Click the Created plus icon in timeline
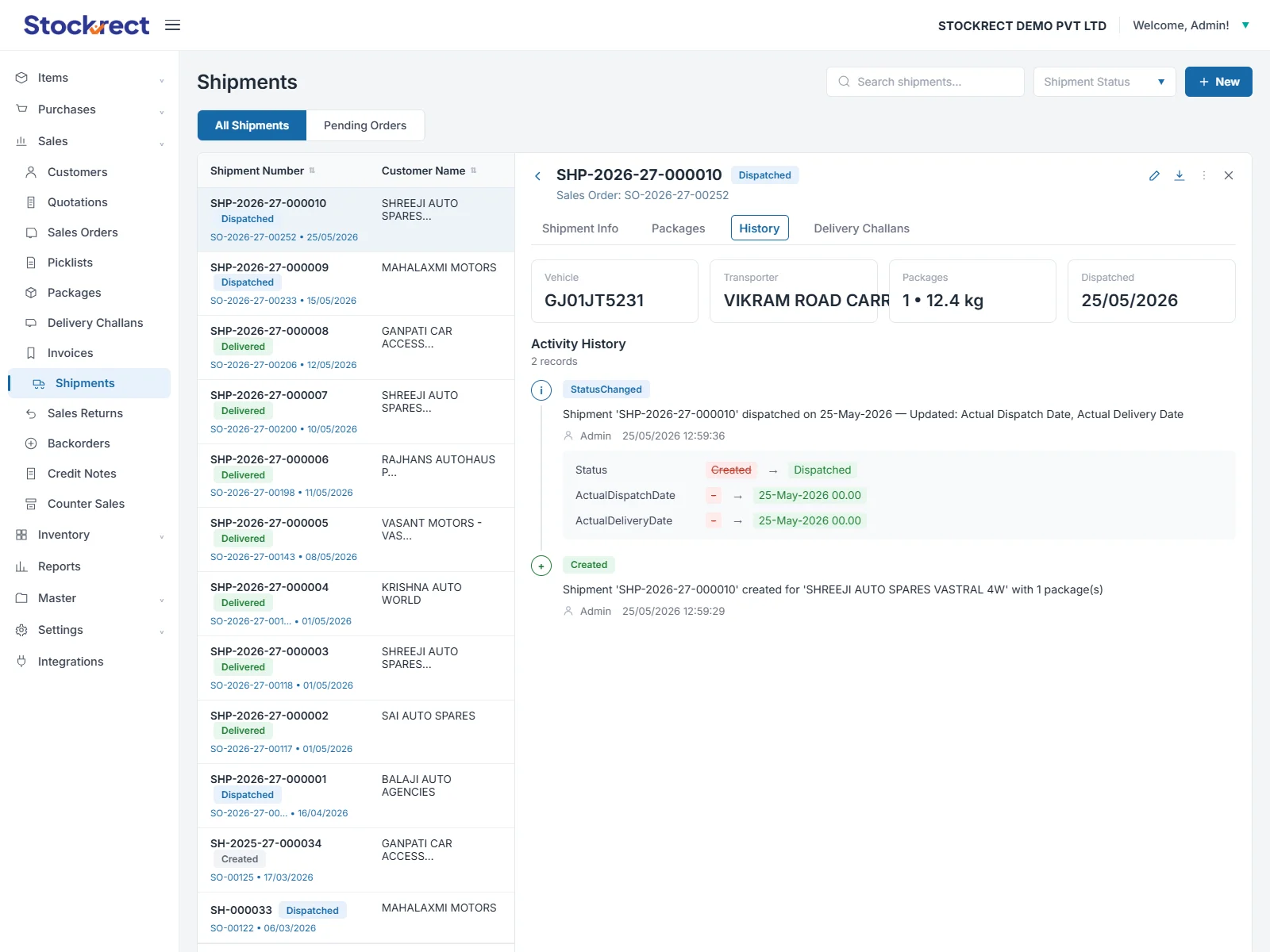This screenshot has width=1270, height=952. tap(541, 566)
